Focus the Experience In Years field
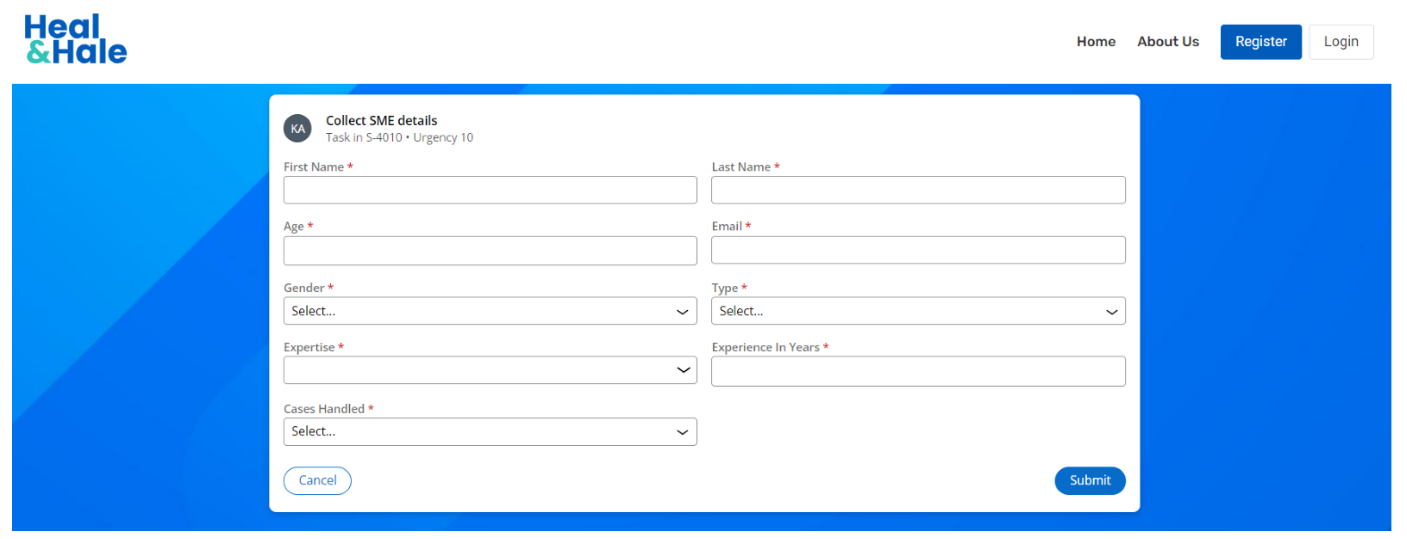Viewport: 1407px width, 539px height. (x=917, y=371)
